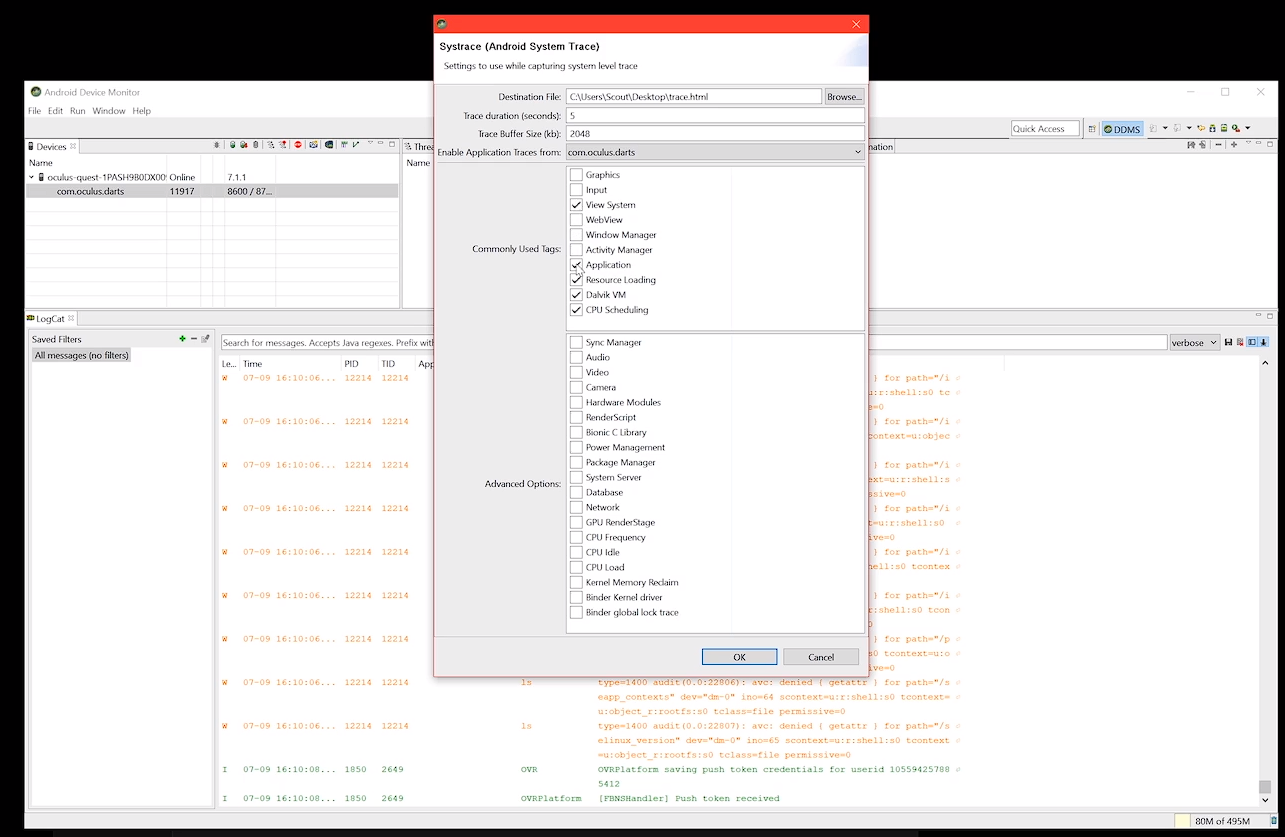Open the File menu
This screenshot has width=1285, height=837.
(x=34, y=111)
